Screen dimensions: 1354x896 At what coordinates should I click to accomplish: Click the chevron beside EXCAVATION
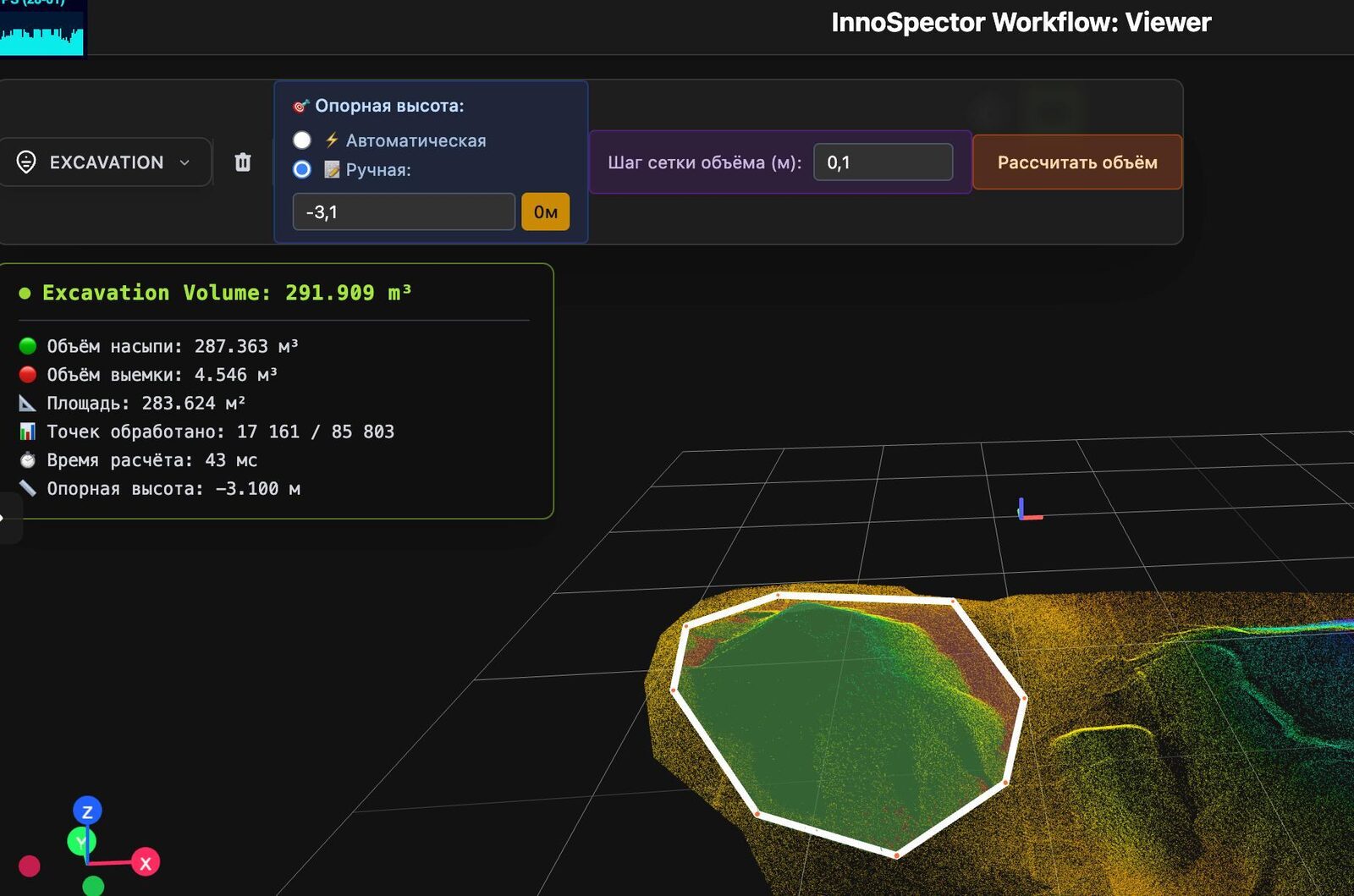[x=184, y=162]
